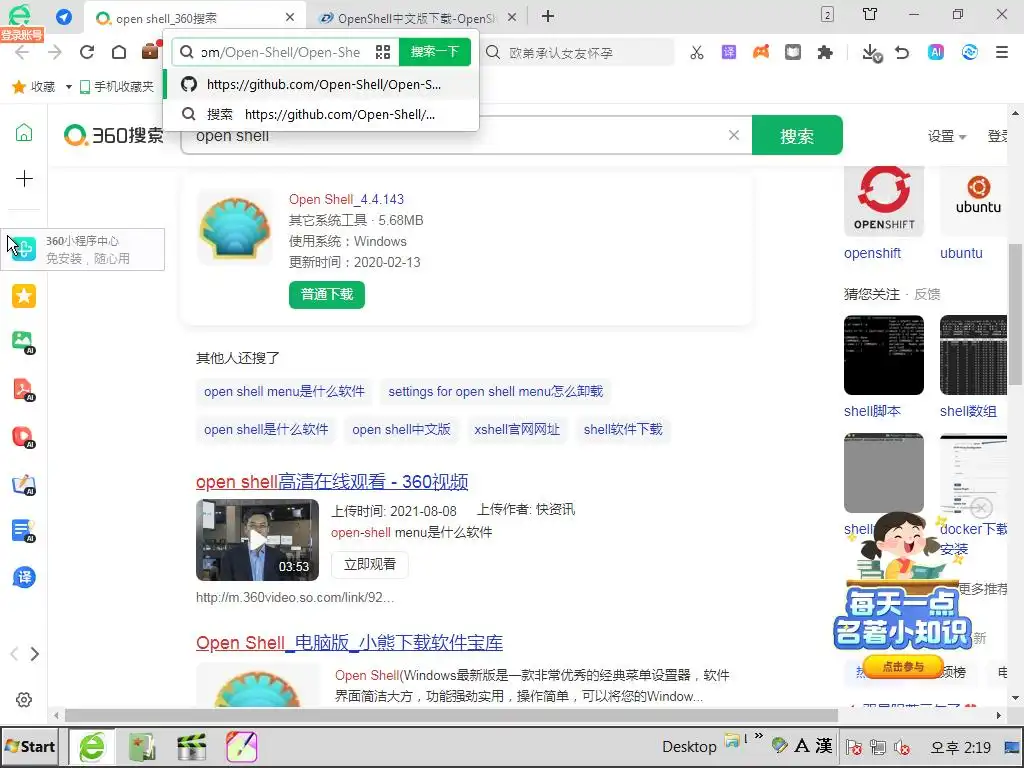Open sidebar AI video recorder icon
Viewport: 1024px width, 768px height.
[24, 436]
